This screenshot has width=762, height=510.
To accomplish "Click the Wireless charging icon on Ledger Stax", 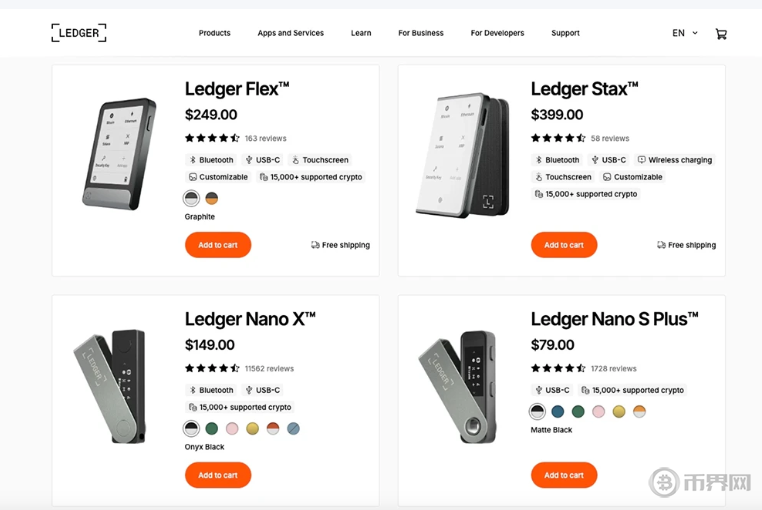I will click(x=642, y=160).
